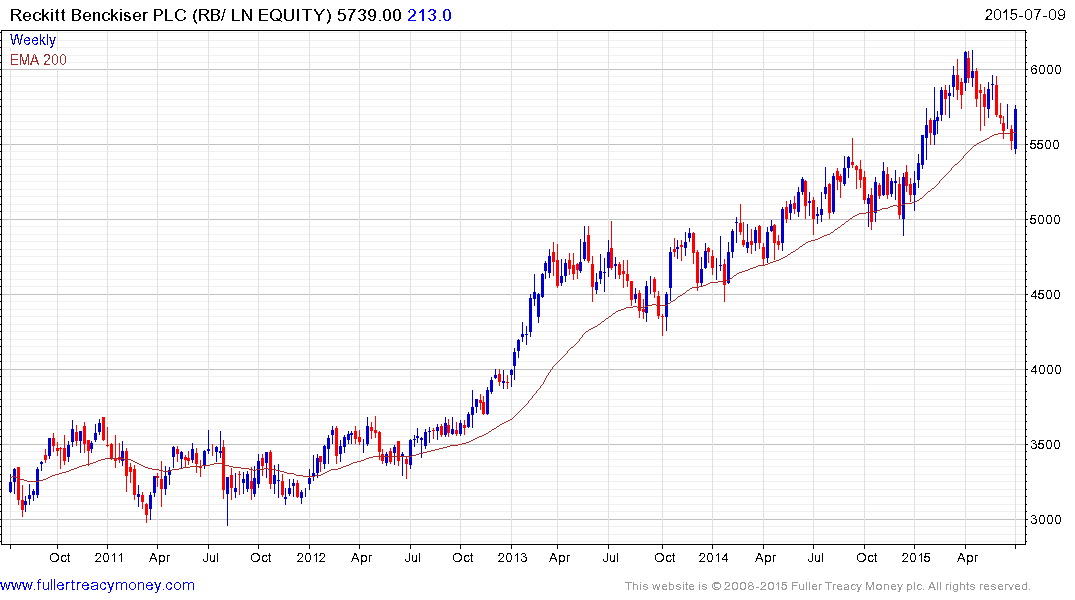
Task: Click the 2015-07-09 chart date
Action: tap(1024, 14)
